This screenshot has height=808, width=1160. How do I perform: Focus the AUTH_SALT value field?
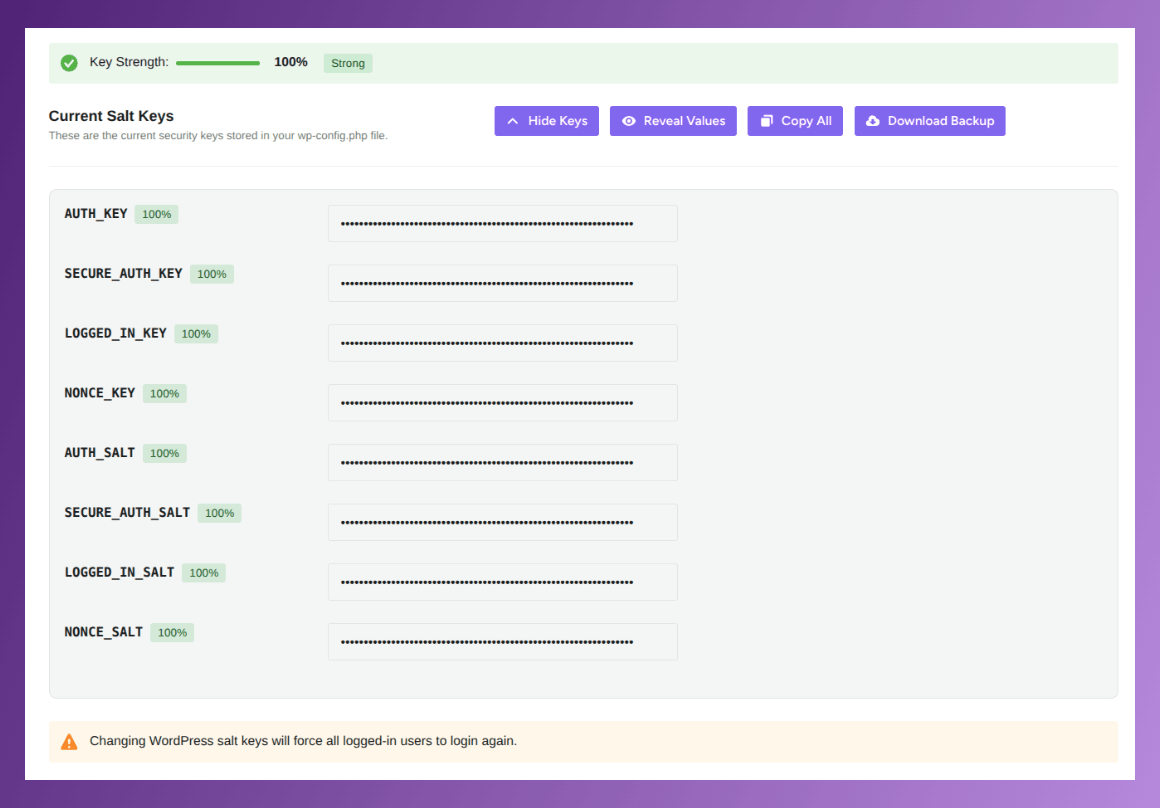coord(503,462)
